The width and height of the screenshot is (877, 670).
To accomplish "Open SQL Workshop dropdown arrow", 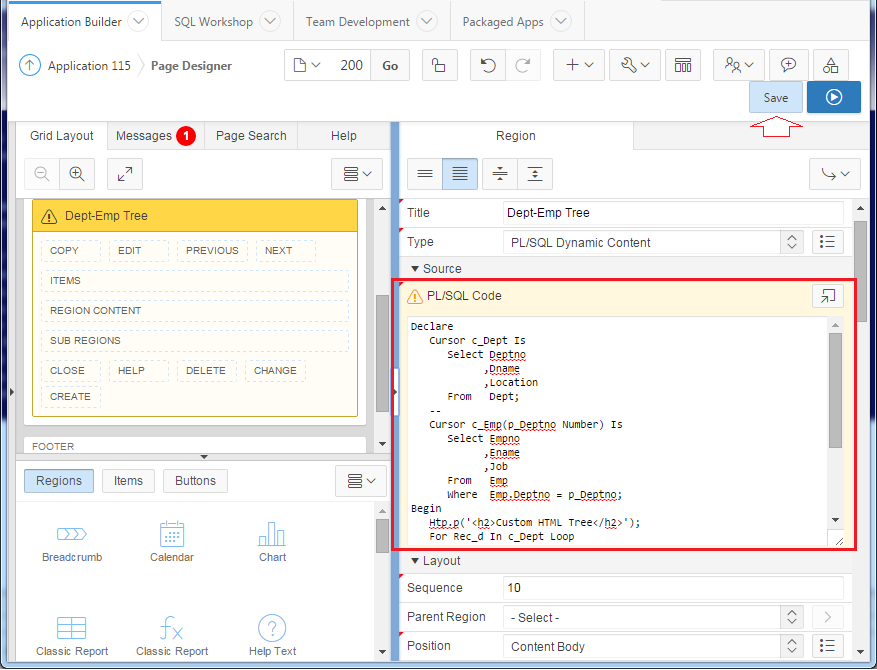I will 270,21.
